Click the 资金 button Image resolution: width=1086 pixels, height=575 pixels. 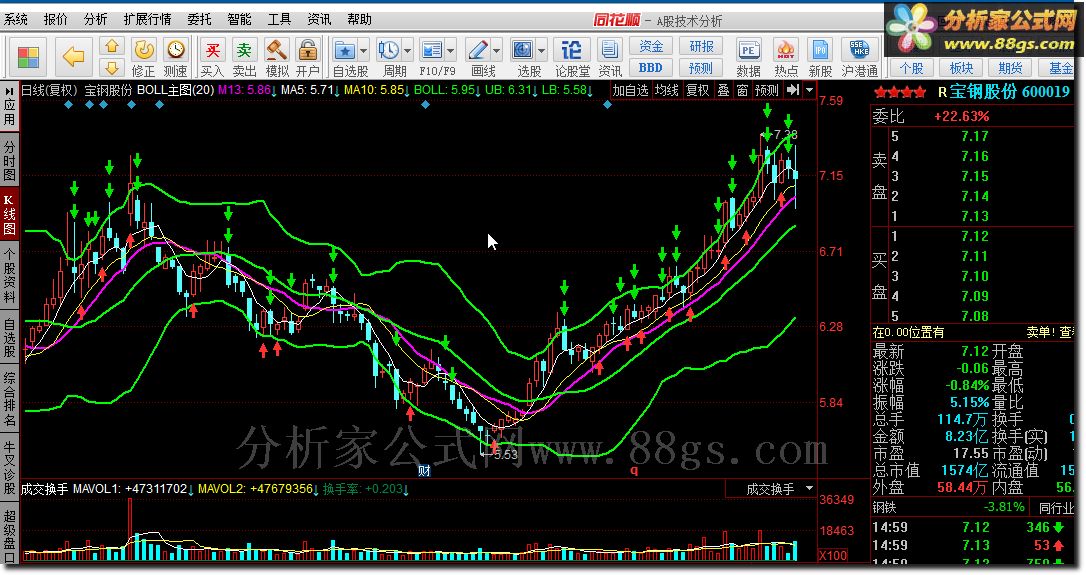651,46
